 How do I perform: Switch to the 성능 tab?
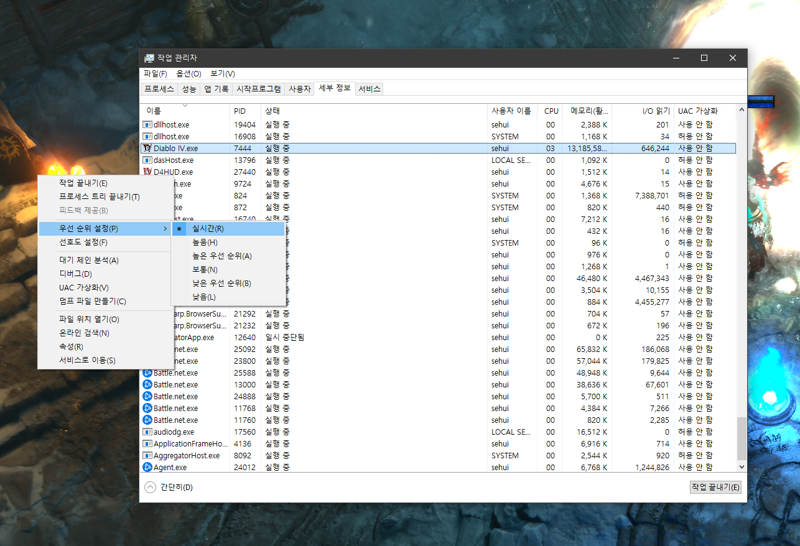click(189, 89)
